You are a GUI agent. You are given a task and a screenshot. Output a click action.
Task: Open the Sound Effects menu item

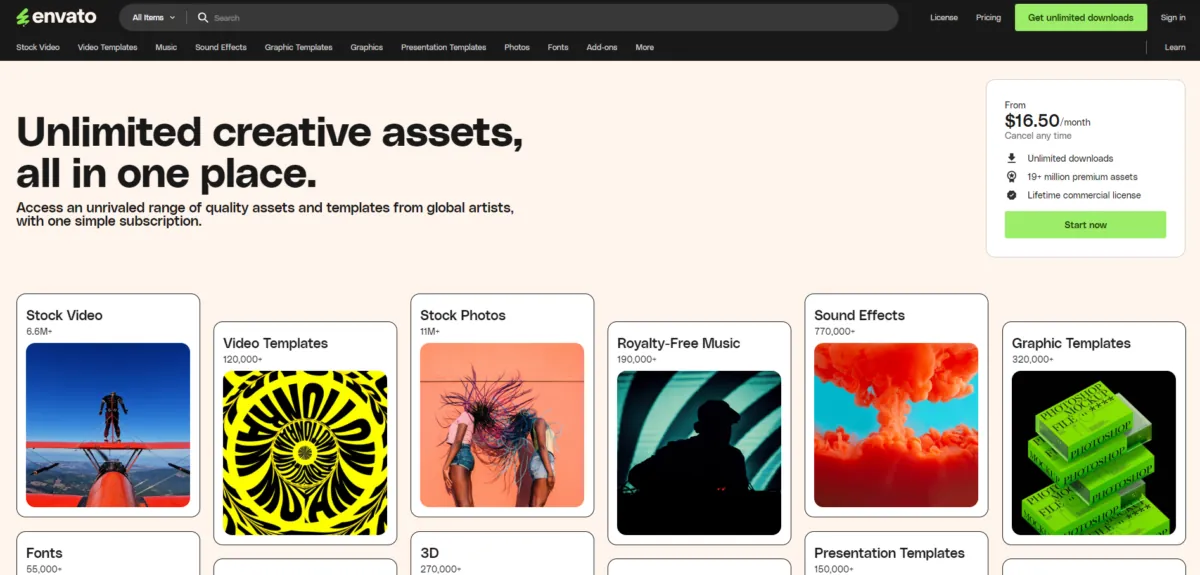click(221, 47)
